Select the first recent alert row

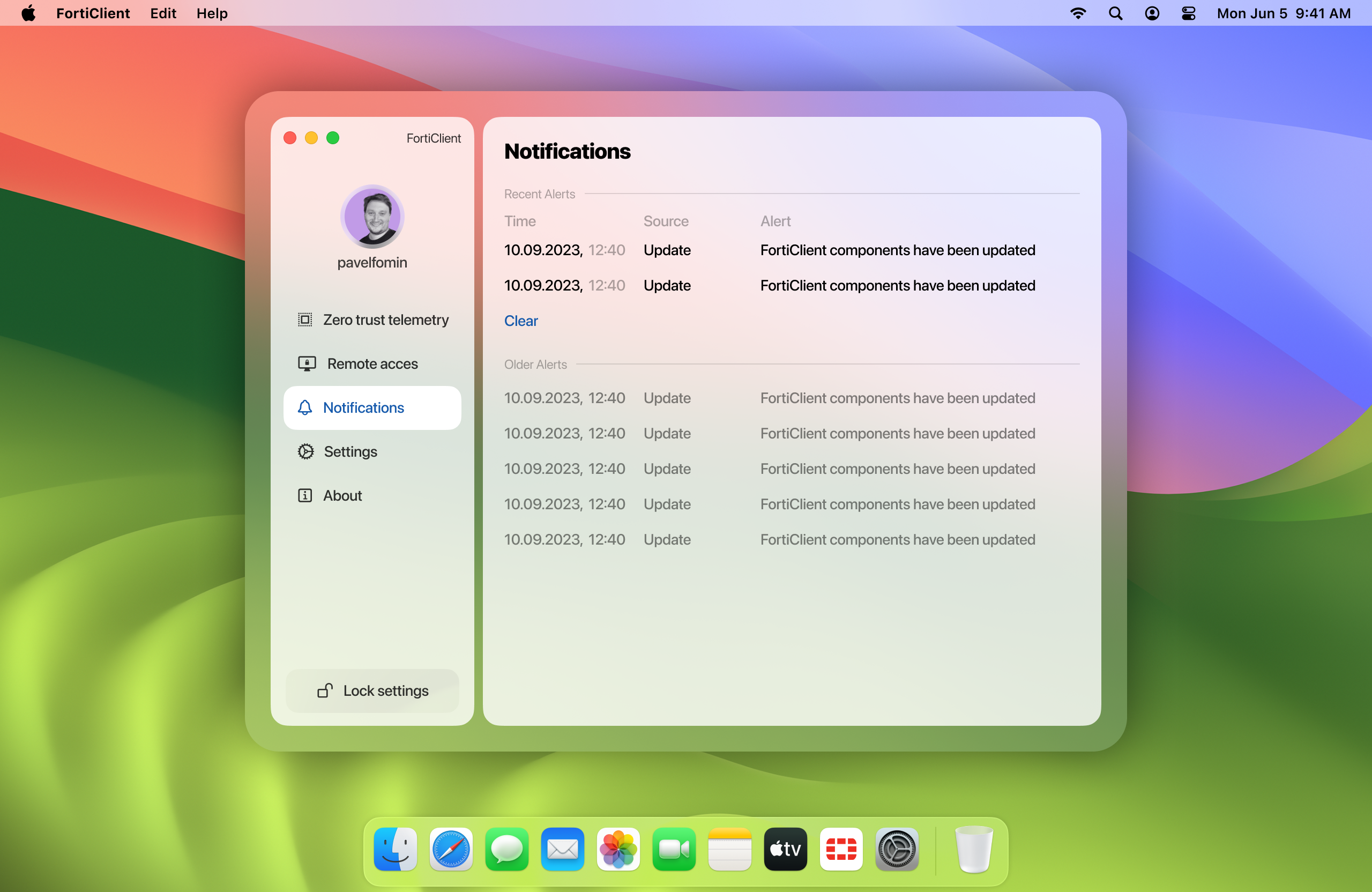coord(769,250)
